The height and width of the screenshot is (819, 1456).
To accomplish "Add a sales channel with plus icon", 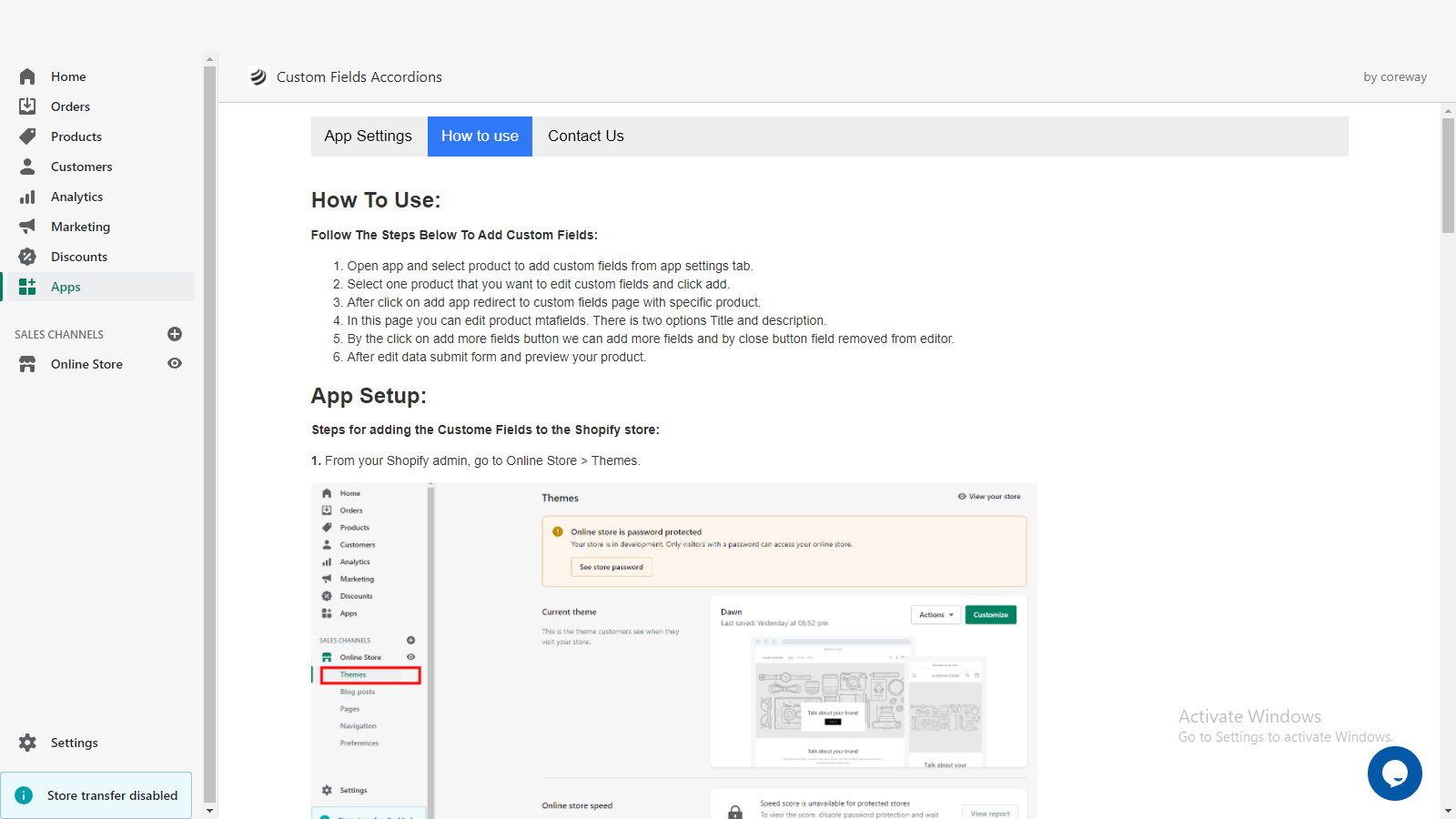I will (x=175, y=334).
